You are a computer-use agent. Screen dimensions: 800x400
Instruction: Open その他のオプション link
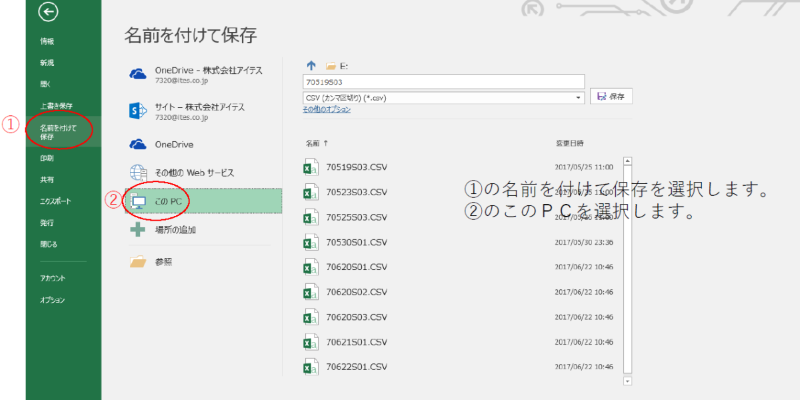327,109
